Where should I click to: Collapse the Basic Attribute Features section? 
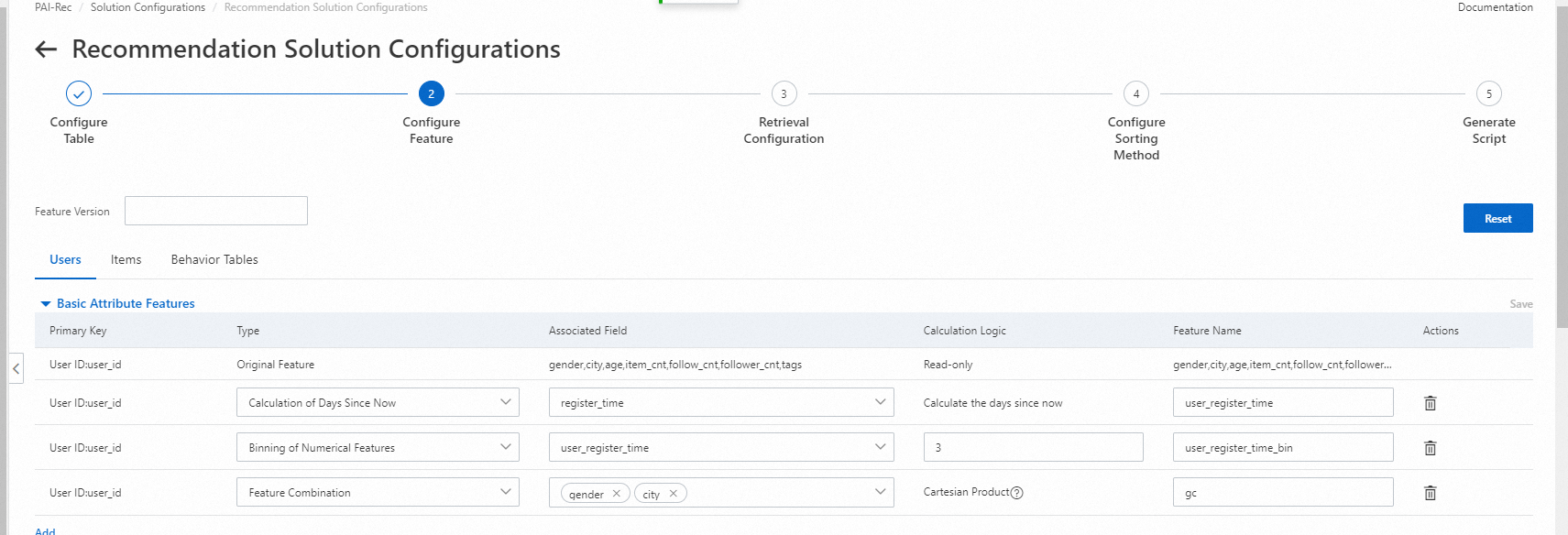46,304
